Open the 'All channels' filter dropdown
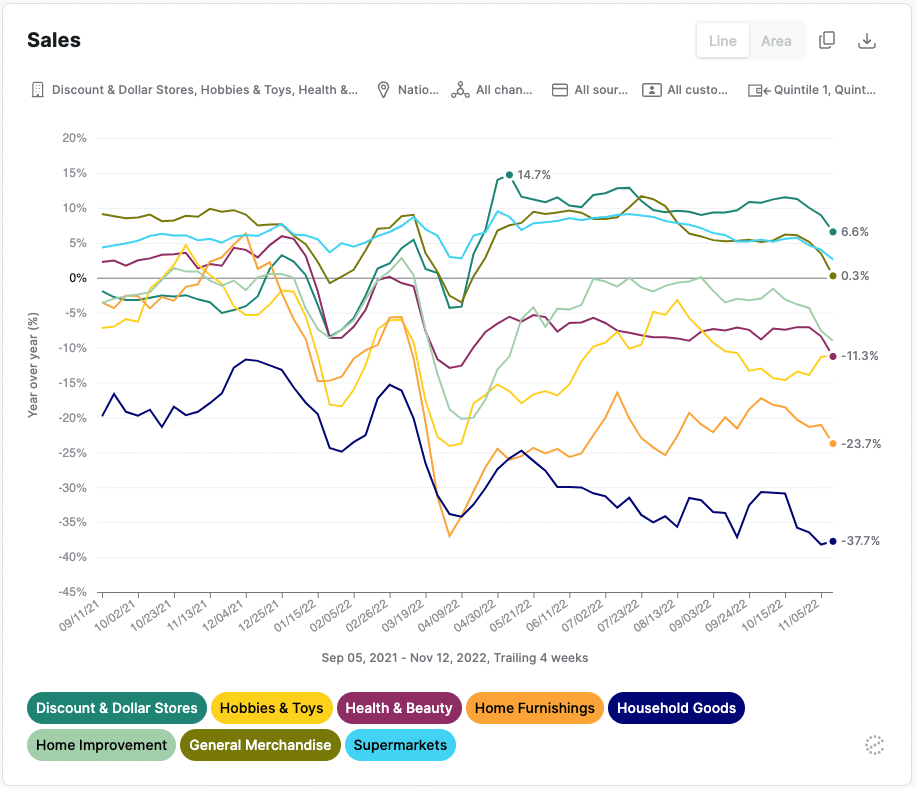Screen dimensions: 916x788 [492, 89]
